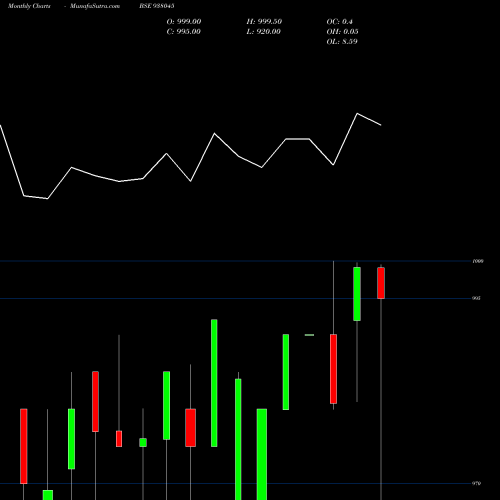Select the C: 995.00 close value

click(184, 32)
